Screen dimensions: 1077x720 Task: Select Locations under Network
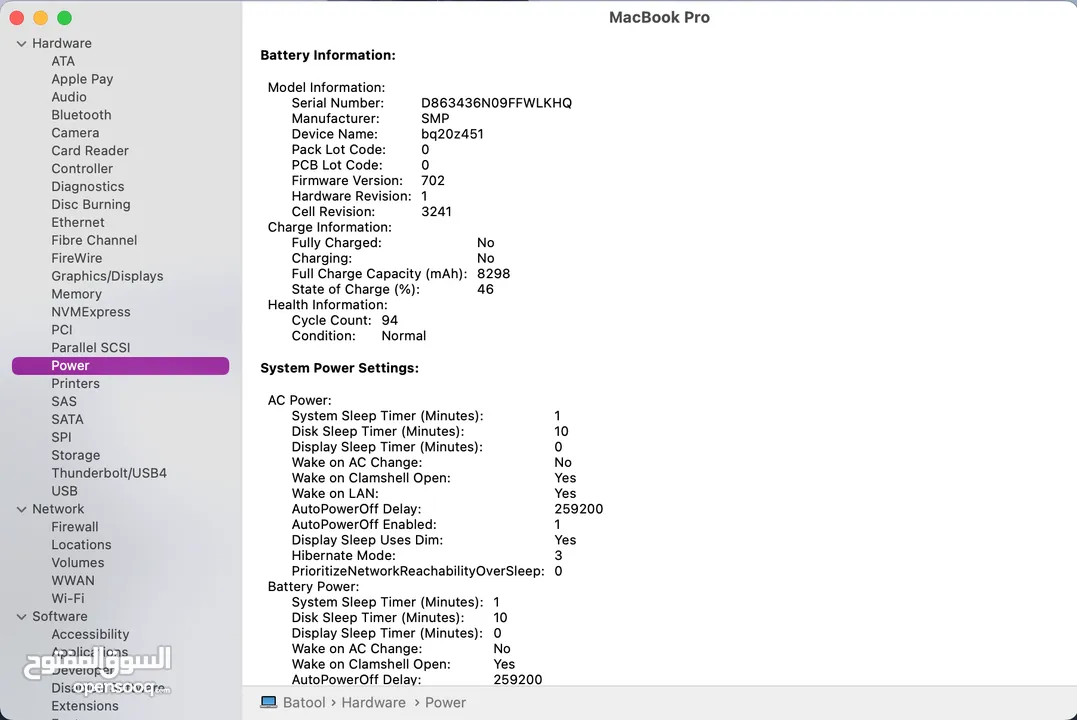click(x=81, y=545)
